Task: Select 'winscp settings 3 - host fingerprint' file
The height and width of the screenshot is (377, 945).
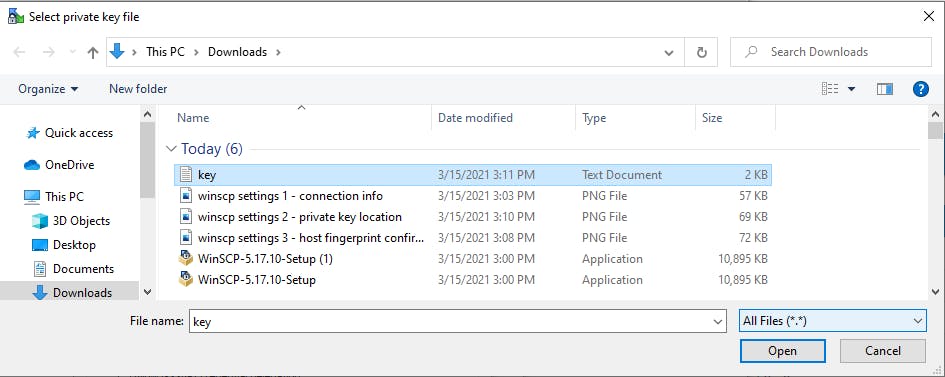Action: [311, 238]
